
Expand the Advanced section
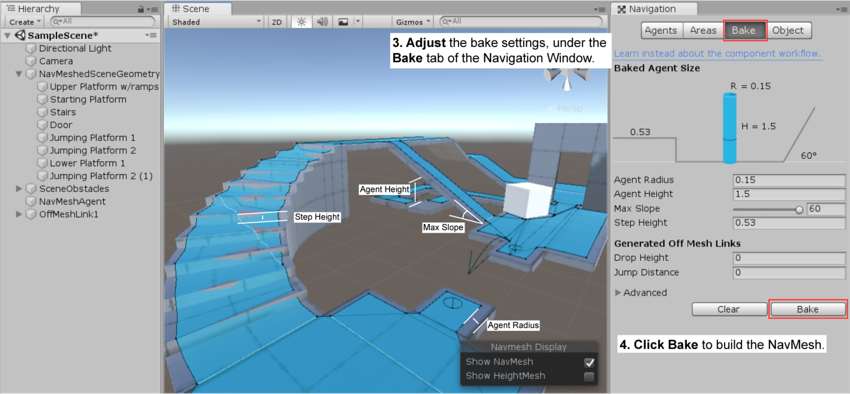pyautogui.click(x=641, y=293)
